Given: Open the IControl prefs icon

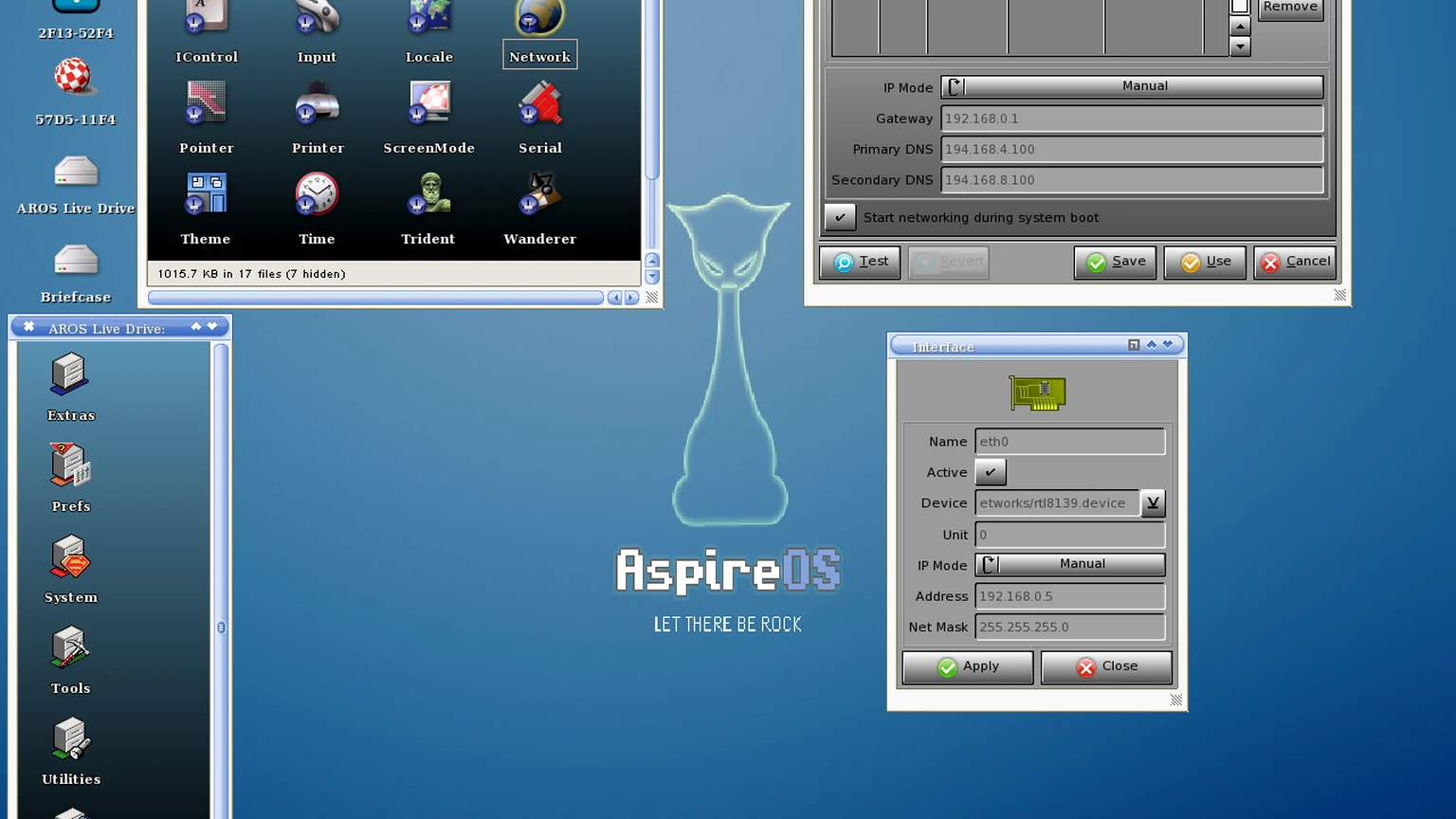Looking at the screenshot, I should point(207,33).
